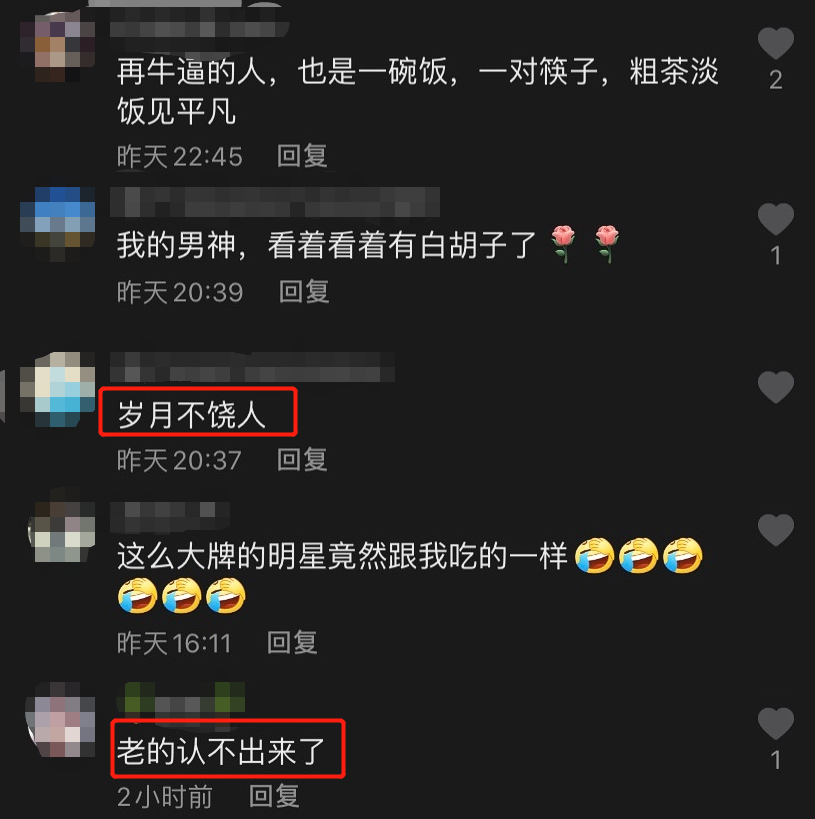This screenshot has height=819, width=815.
Task: Like the 这么大牌的明星 comment
Action: click(x=776, y=530)
